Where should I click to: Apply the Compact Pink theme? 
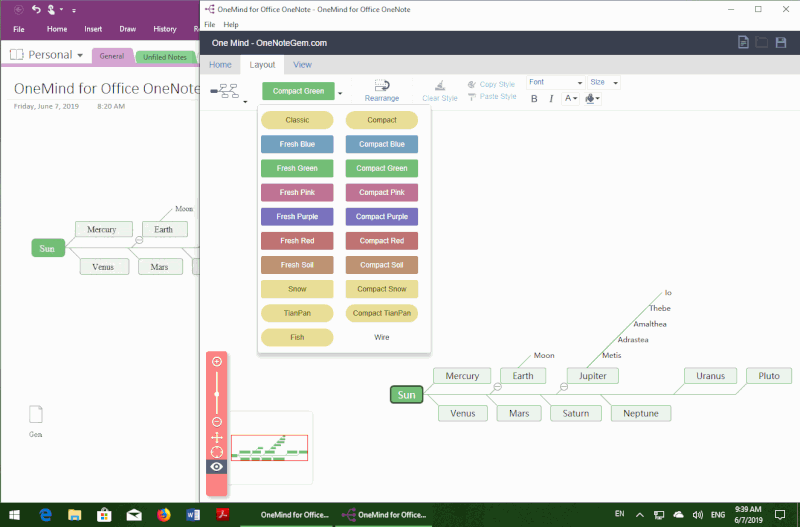coord(382,192)
